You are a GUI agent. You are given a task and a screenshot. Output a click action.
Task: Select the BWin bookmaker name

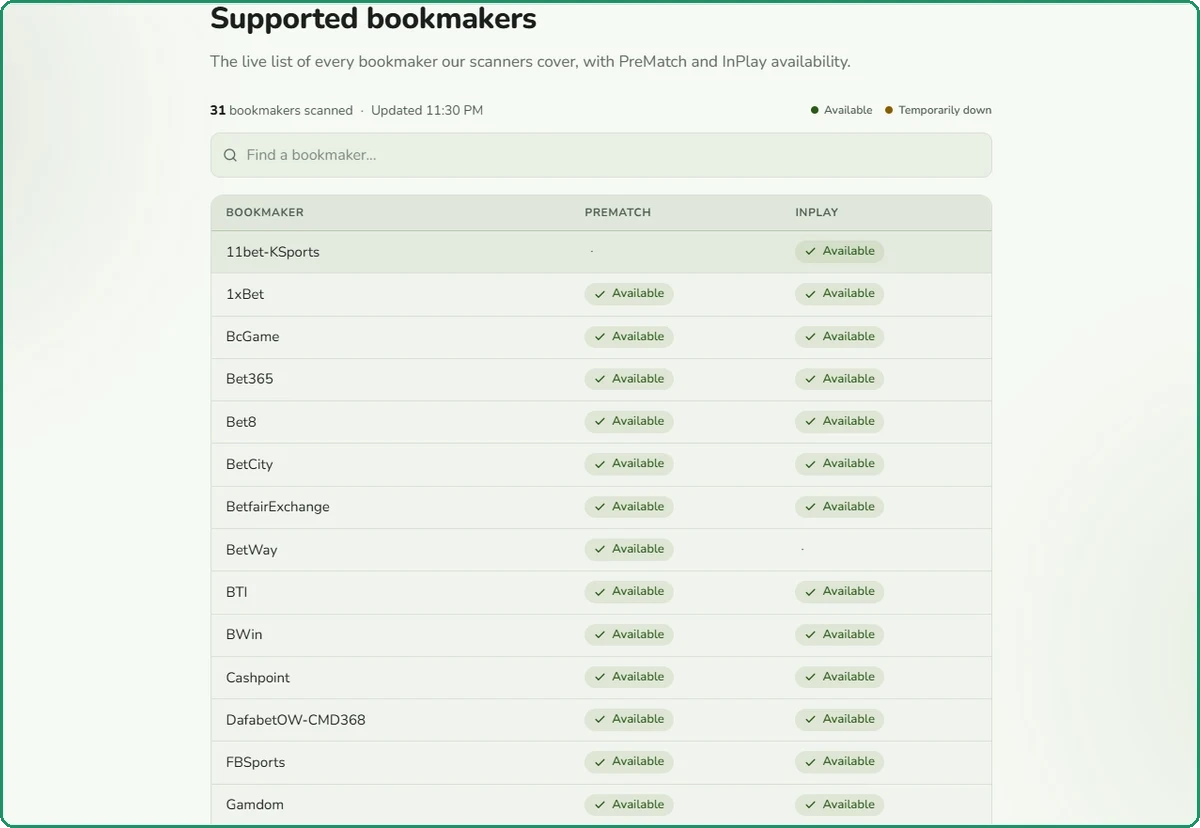point(244,634)
